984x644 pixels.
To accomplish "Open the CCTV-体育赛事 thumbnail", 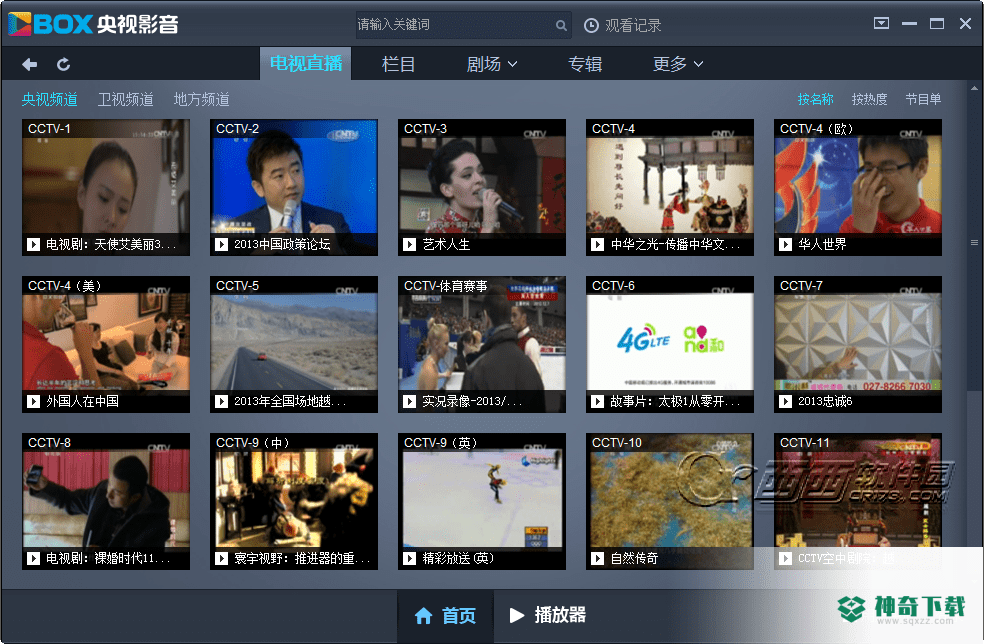I will coord(482,344).
